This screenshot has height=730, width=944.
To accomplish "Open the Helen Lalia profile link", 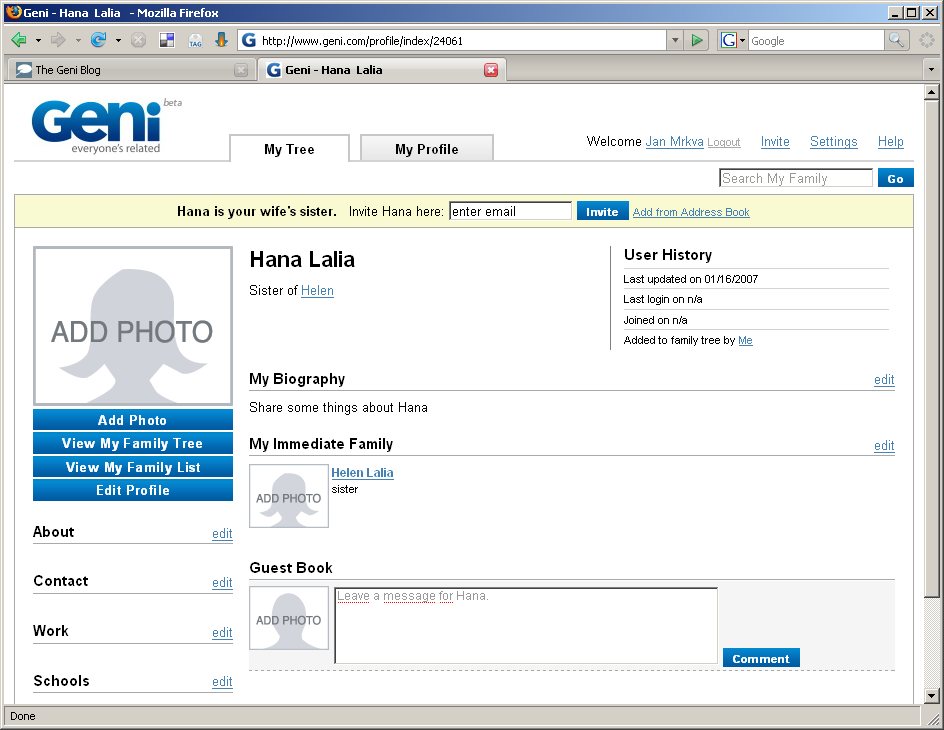I will (362, 473).
